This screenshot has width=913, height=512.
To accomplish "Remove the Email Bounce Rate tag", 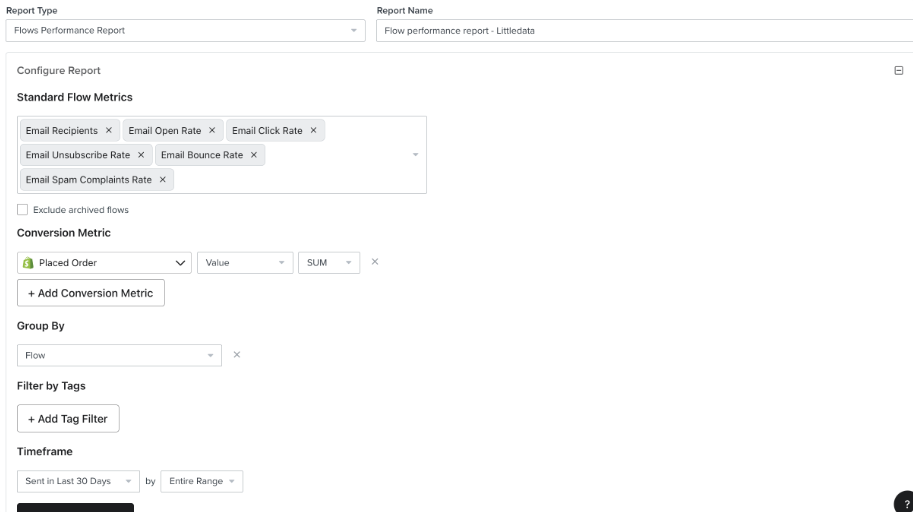I will (x=254, y=155).
